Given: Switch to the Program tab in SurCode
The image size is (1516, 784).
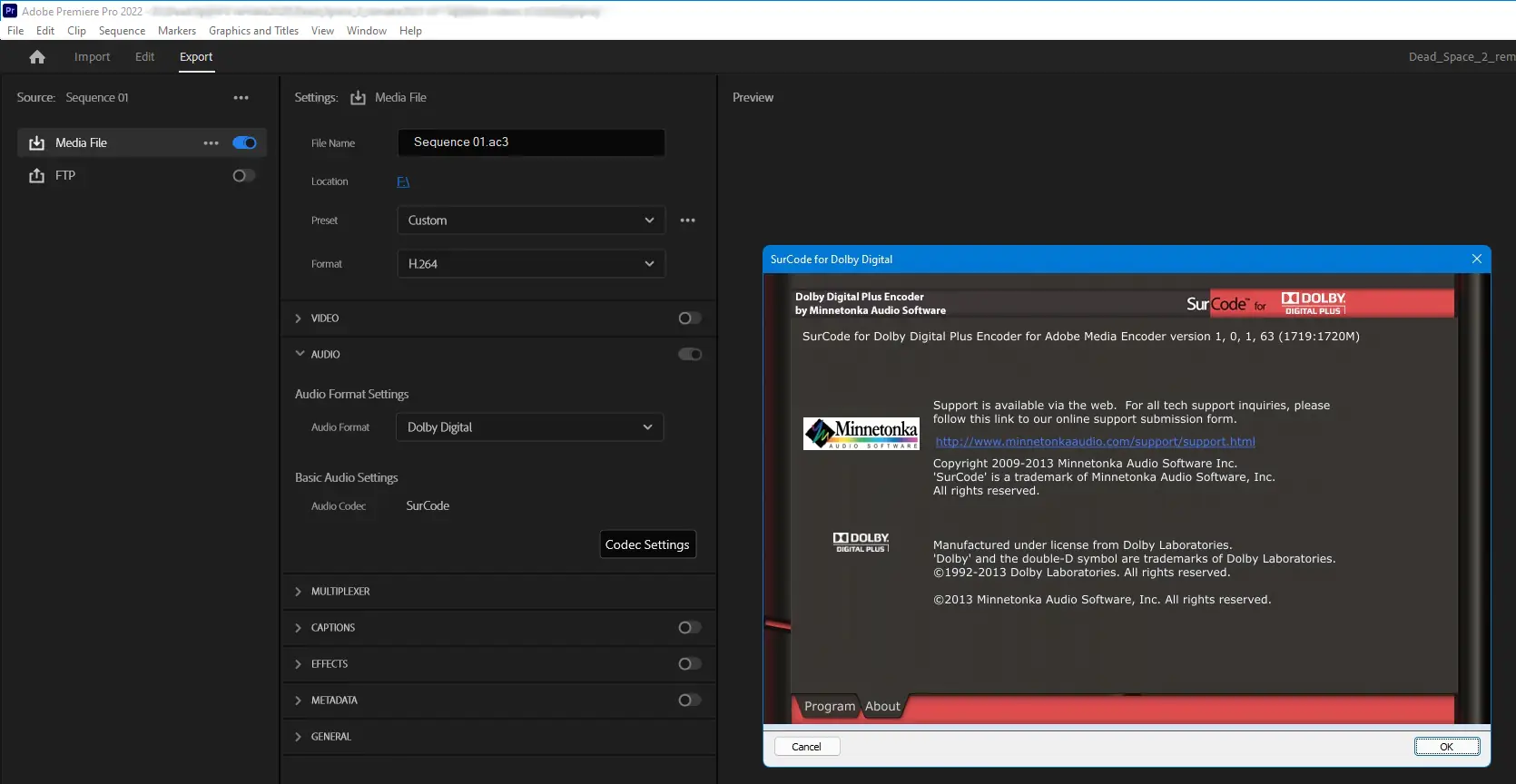Looking at the screenshot, I should 830,707.
